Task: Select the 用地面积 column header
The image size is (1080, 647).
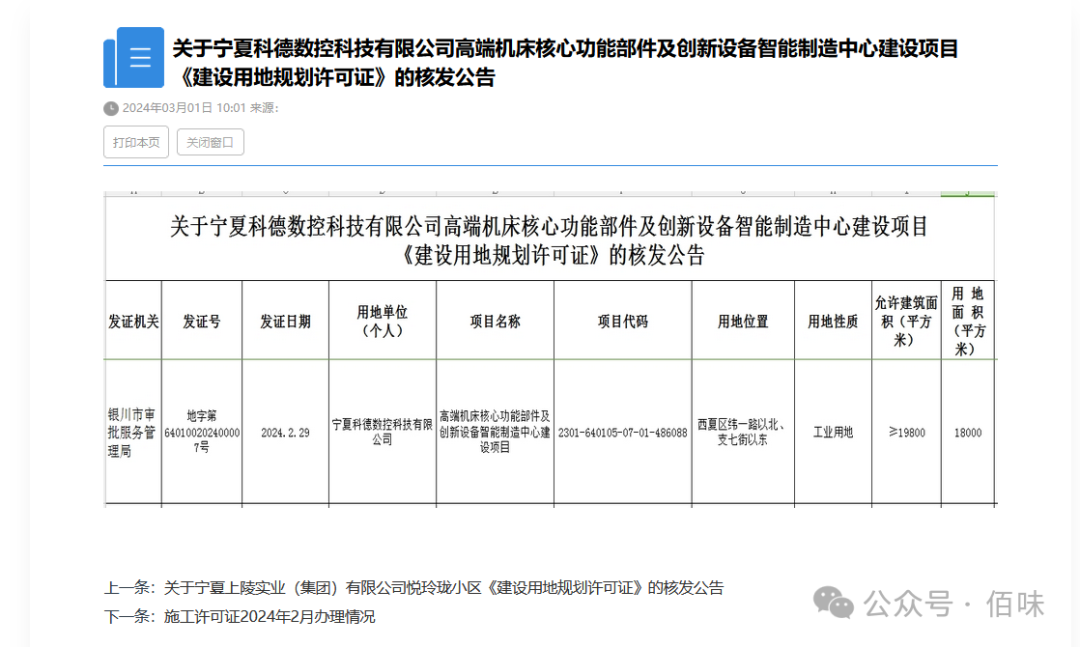Action: pos(968,321)
